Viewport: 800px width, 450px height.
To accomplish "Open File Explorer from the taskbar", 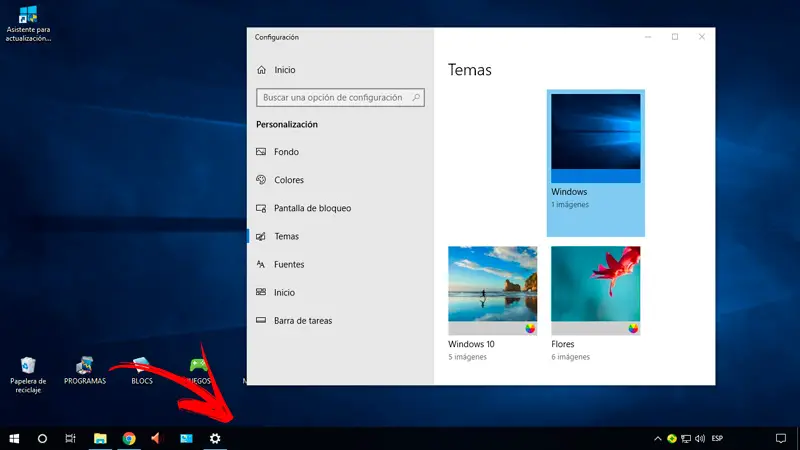I will pos(100,438).
